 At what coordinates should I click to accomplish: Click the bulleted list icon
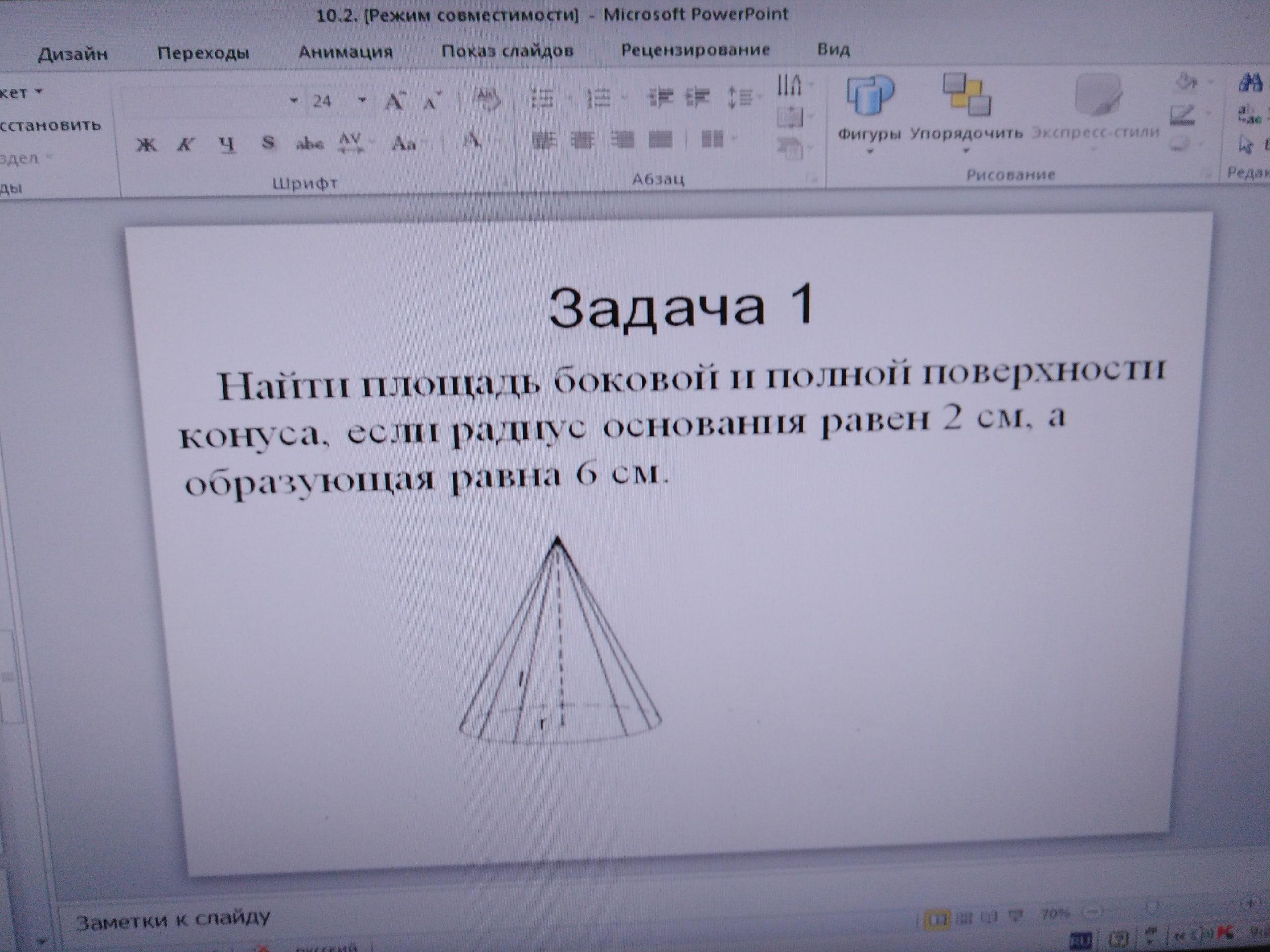click(543, 99)
